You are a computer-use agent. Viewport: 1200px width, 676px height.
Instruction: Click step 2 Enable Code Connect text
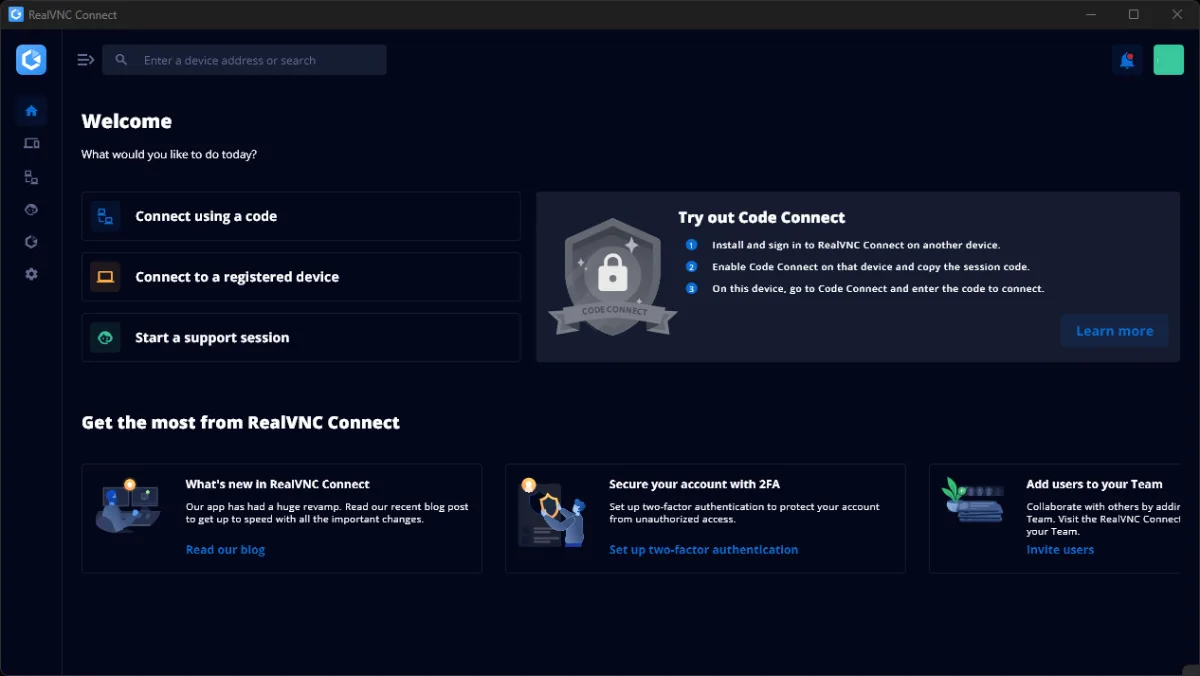(871, 267)
